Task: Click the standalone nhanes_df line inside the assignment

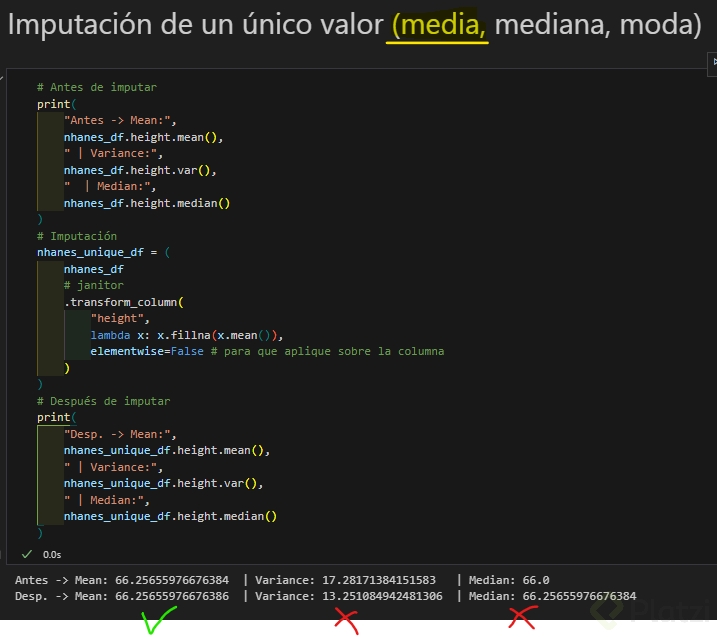Action: click(94, 269)
